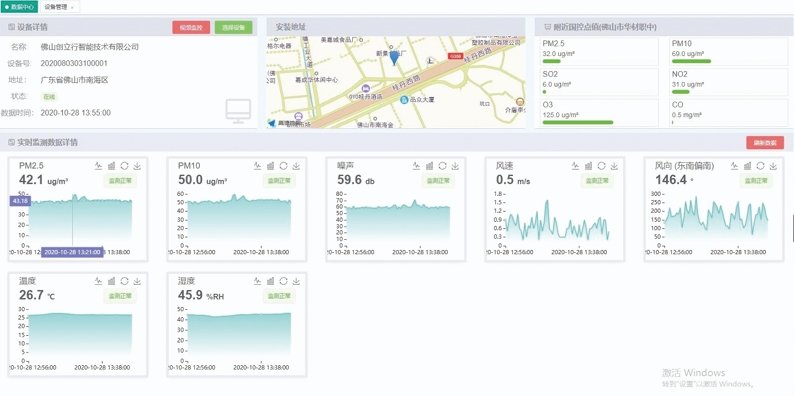Switch PM2.5 chart to line view
The width and height of the screenshot is (794, 396).
98,166
